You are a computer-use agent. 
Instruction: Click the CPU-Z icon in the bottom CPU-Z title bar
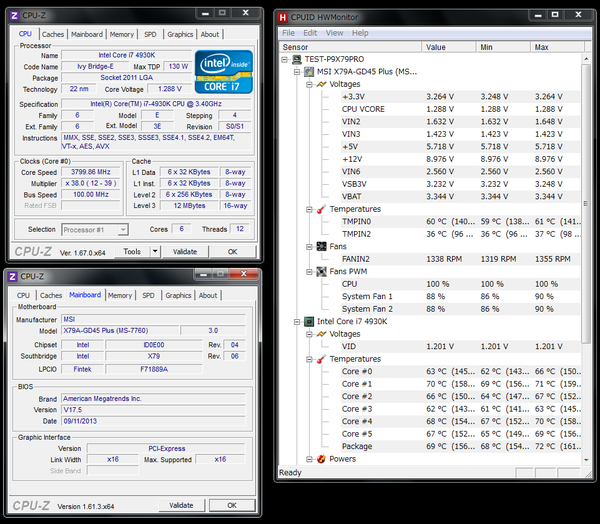point(13,276)
